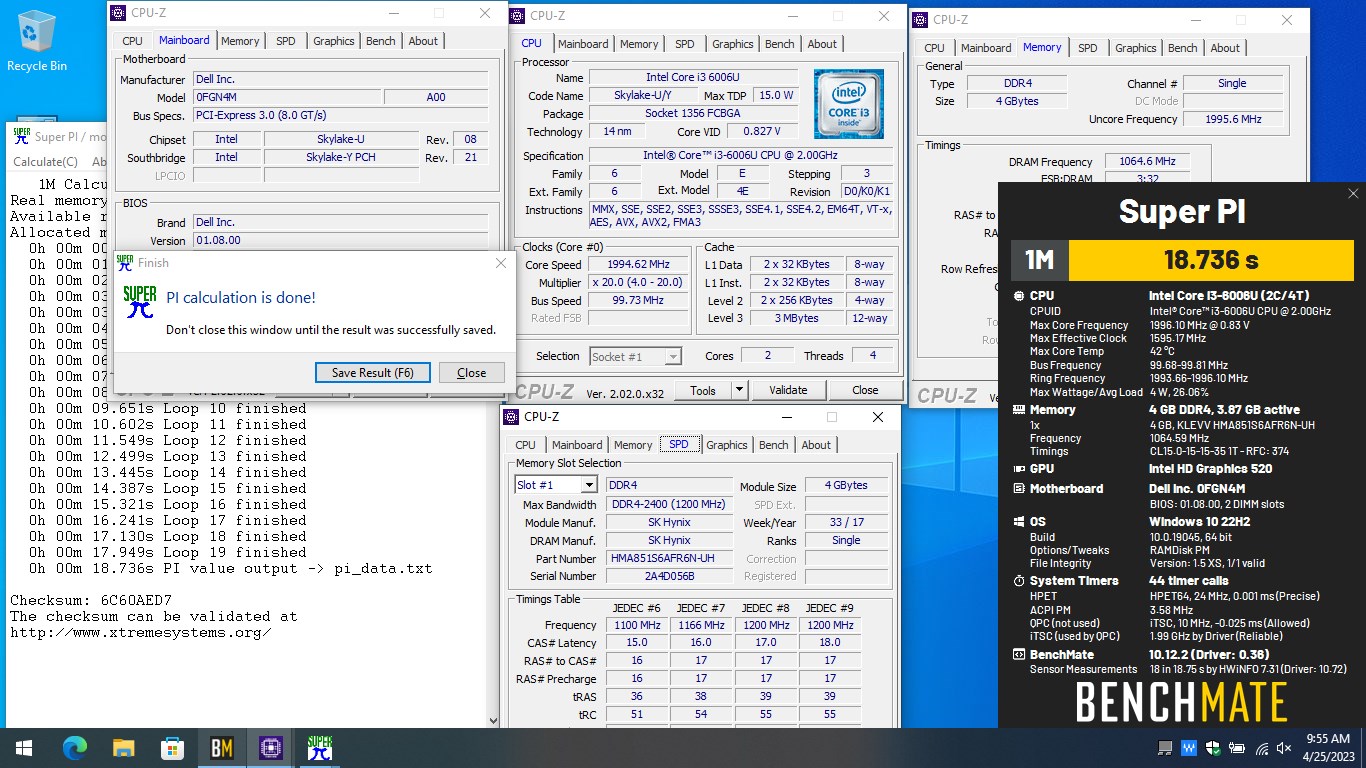
Task: Open Memory tab in center CPU-Z processor window
Action: tap(639, 44)
